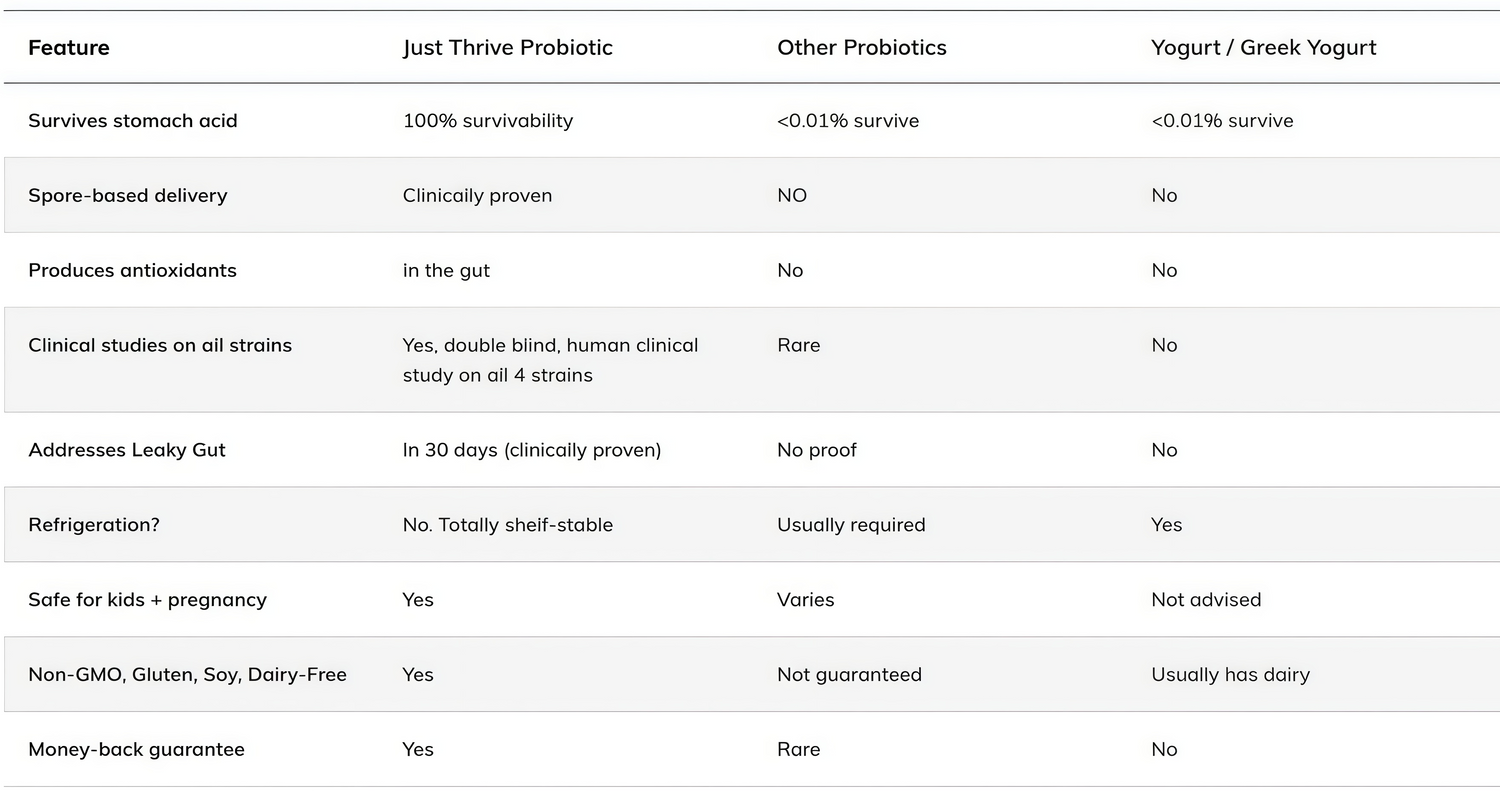The image size is (1500, 792).
Task: Select the '100% survivability' cell
Action: (x=488, y=121)
